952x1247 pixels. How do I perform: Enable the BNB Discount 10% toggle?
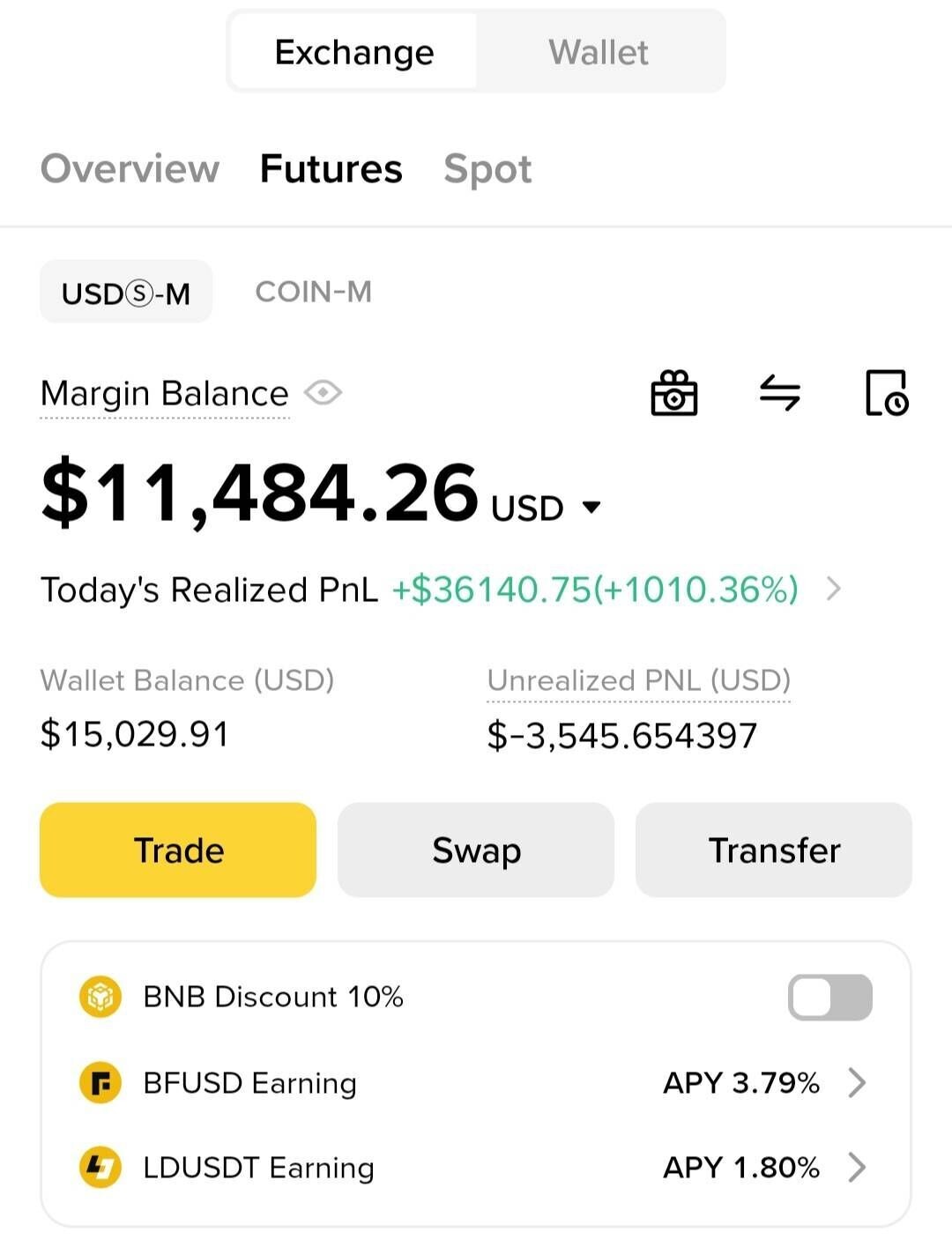829,998
